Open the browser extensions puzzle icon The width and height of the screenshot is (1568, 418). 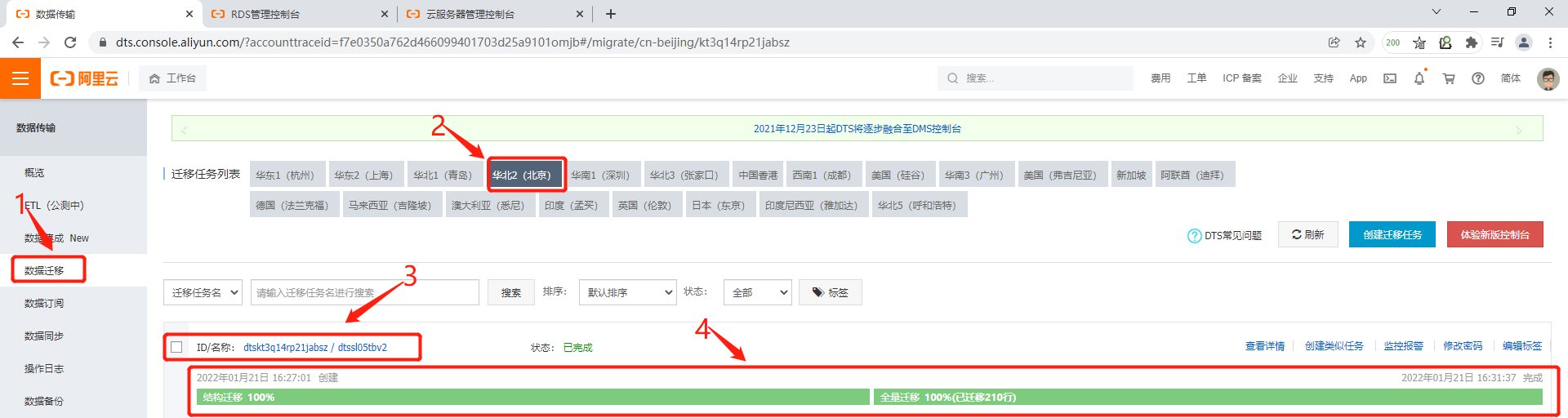point(1472,42)
